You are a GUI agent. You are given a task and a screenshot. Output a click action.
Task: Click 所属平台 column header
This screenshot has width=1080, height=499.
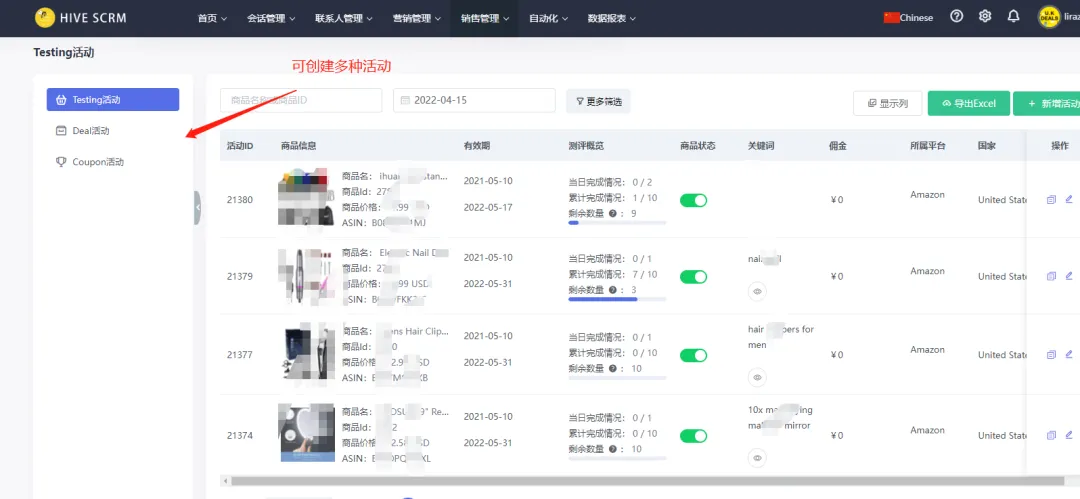[928, 145]
